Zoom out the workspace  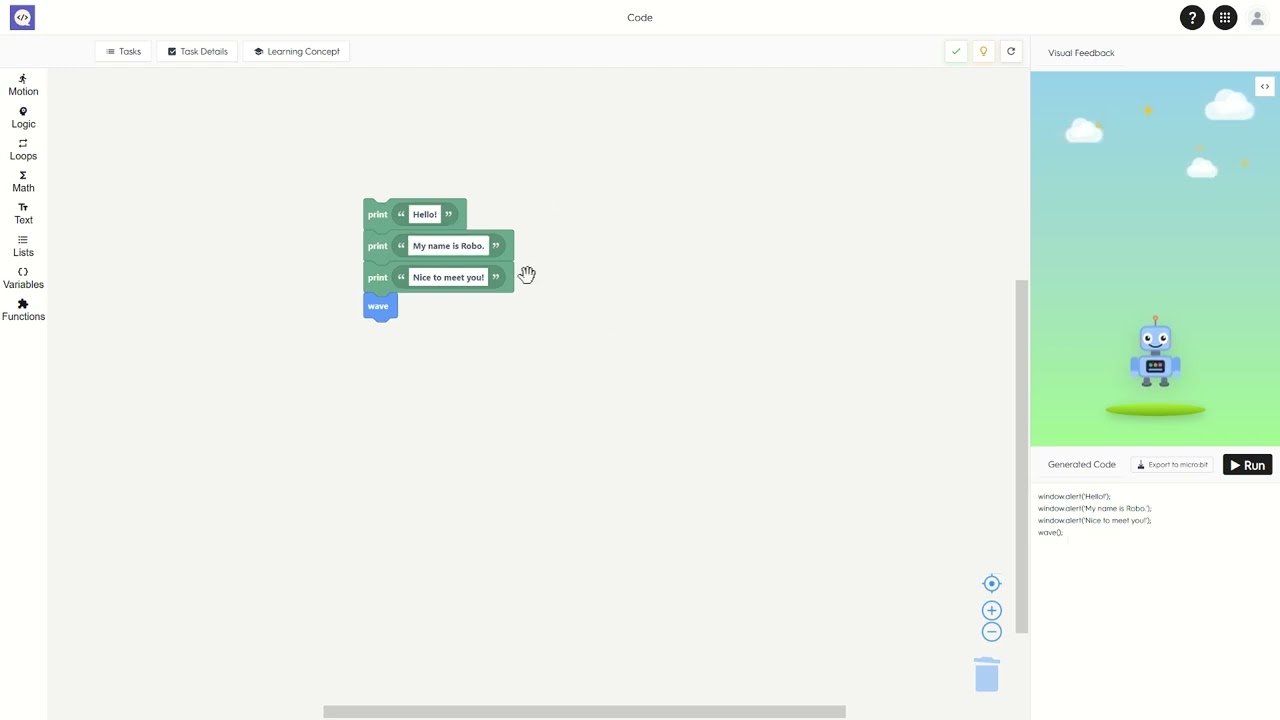pos(992,632)
